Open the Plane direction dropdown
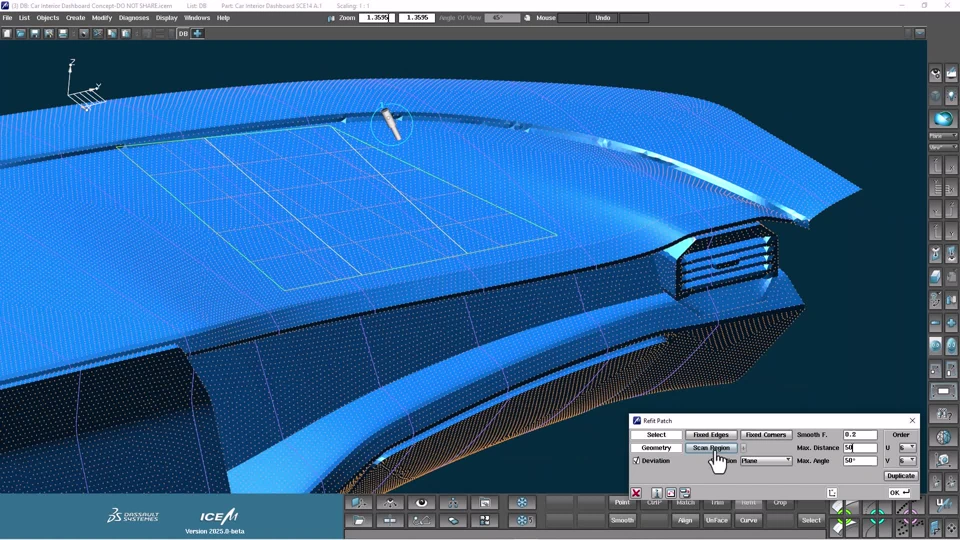 pyautogui.click(x=766, y=461)
